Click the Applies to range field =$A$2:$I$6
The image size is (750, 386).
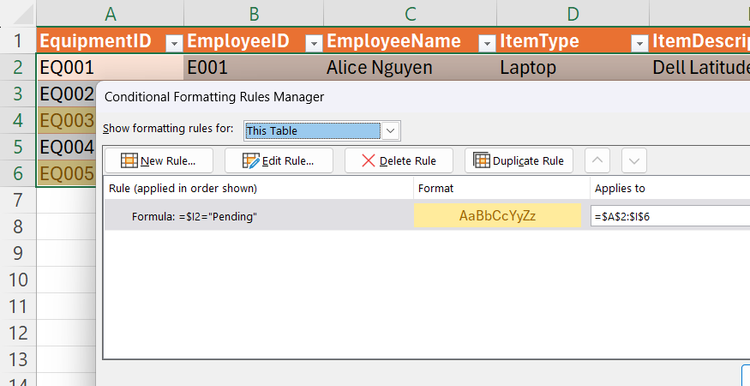670,217
